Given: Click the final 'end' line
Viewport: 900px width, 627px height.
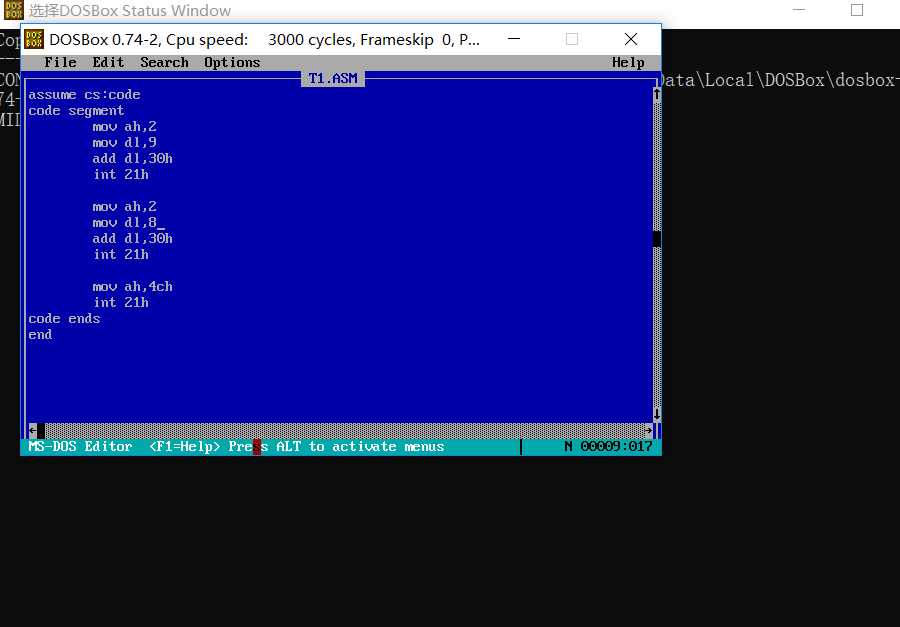Looking at the screenshot, I should point(40,335).
